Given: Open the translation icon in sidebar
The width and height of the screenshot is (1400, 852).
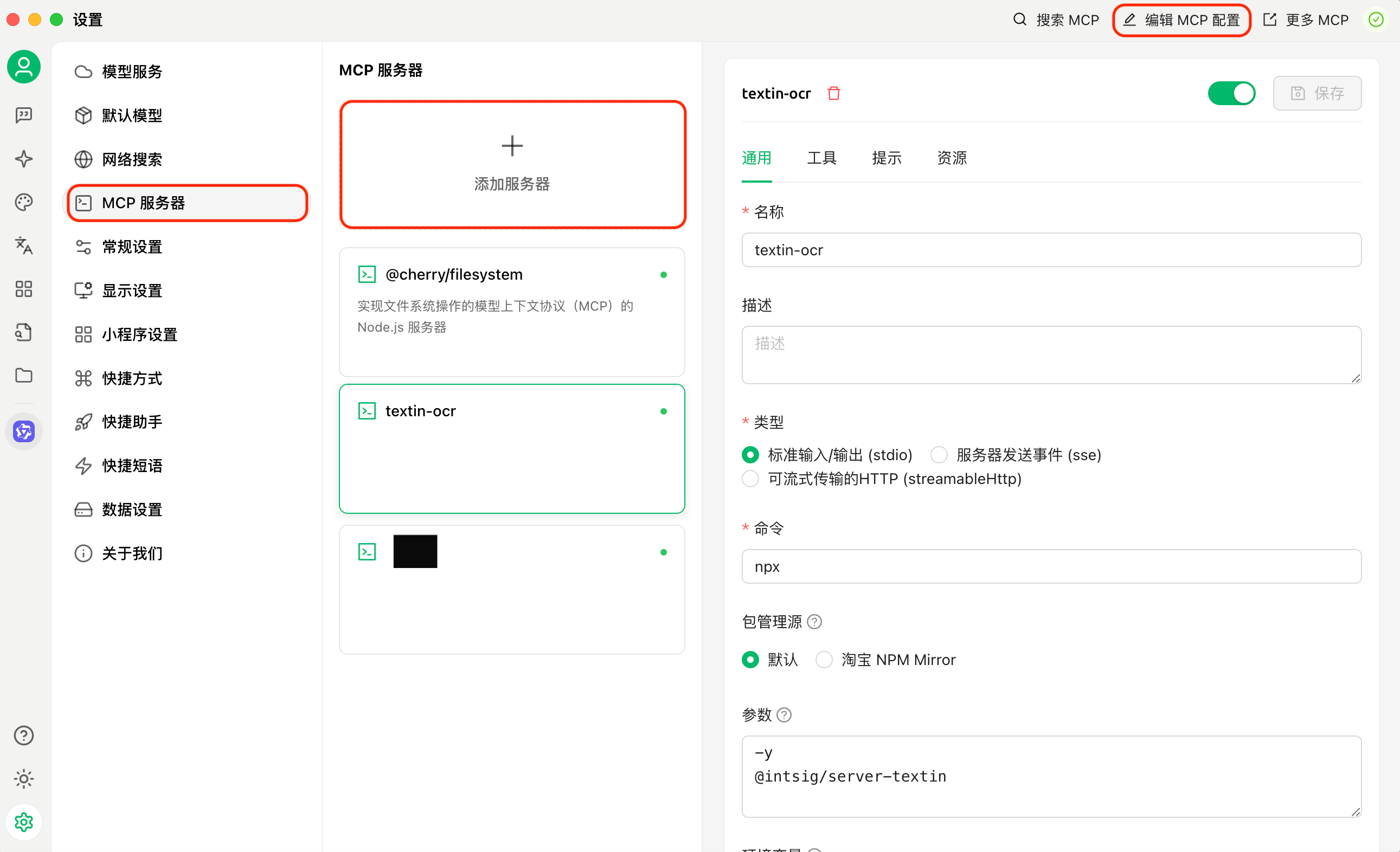Looking at the screenshot, I should click(x=23, y=246).
